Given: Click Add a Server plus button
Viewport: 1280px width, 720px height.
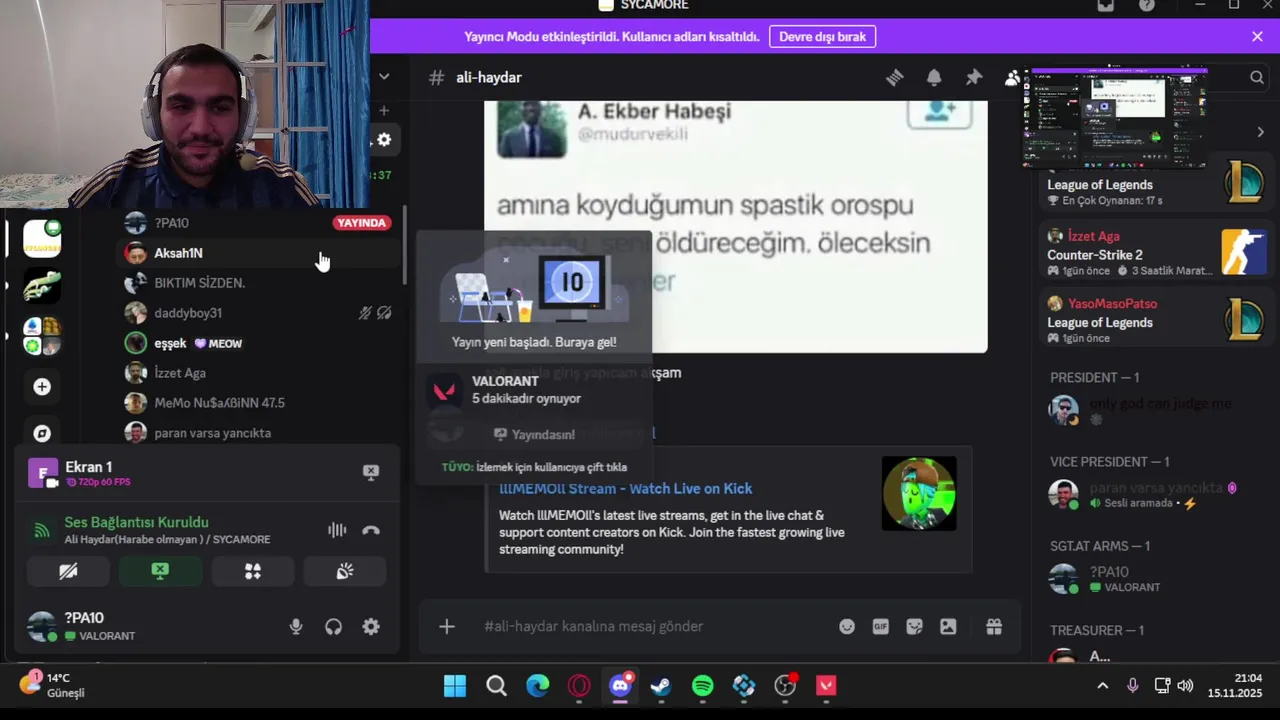Looking at the screenshot, I should [x=42, y=387].
